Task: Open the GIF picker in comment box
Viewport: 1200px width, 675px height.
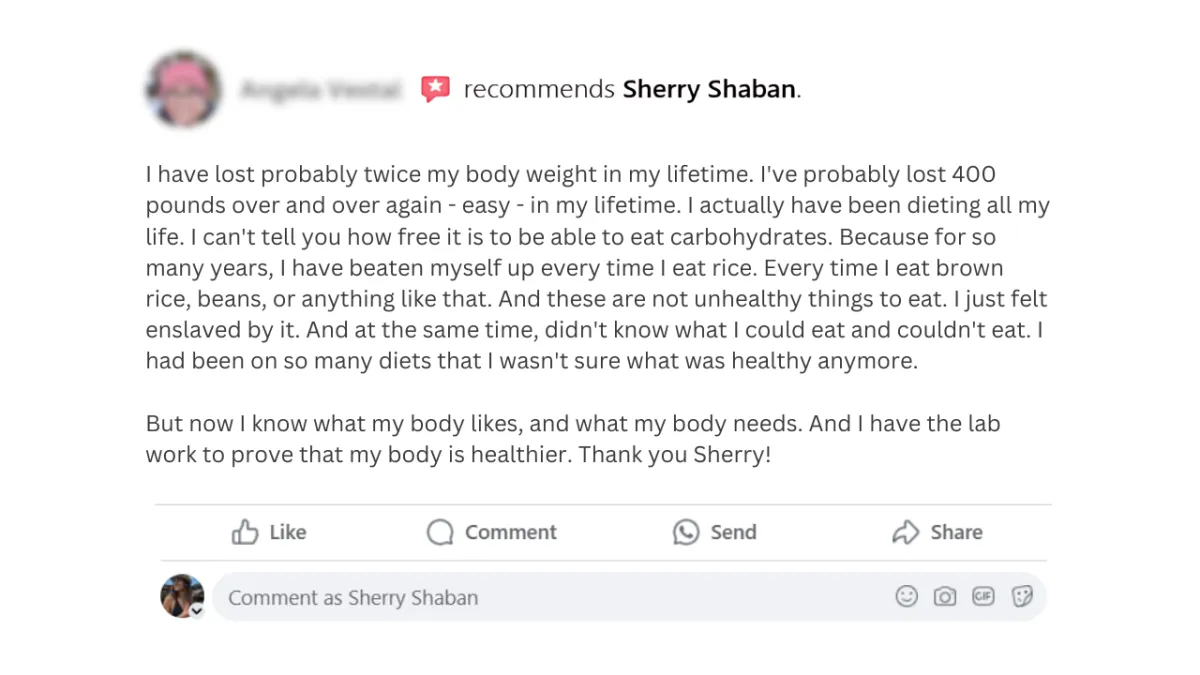Action: tap(983, 597)
